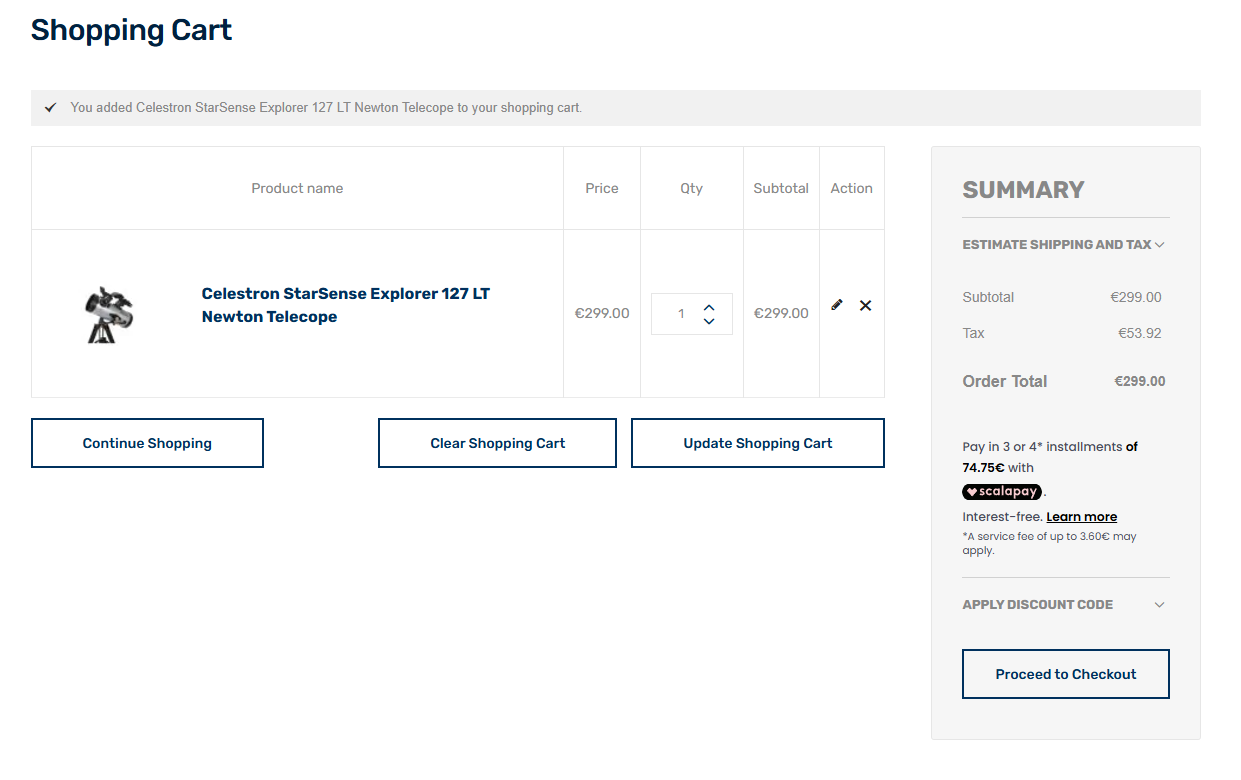Click the added-to-cart notification message text
The image size is (1241, 780).
[x=326, y=107]
